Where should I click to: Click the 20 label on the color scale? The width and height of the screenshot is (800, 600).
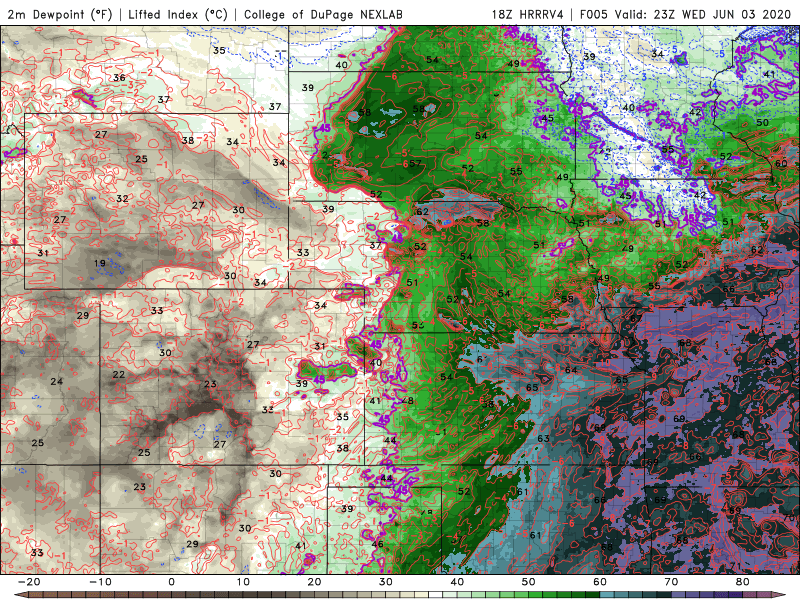tap(314, 582)
